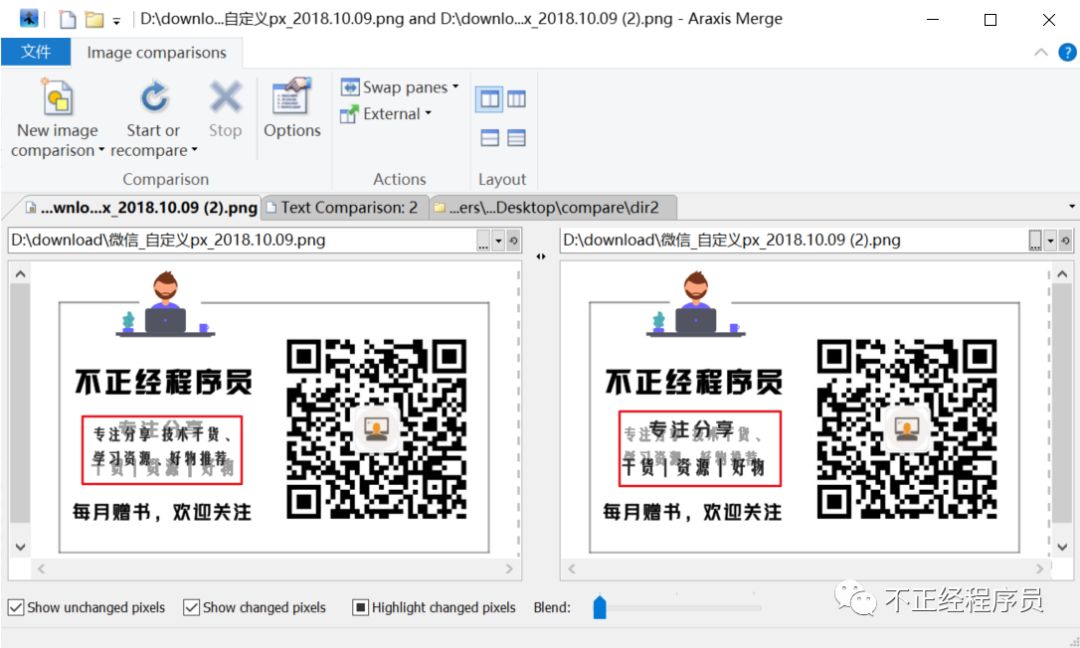Open the left file path history dropdown

pos(499,241)
